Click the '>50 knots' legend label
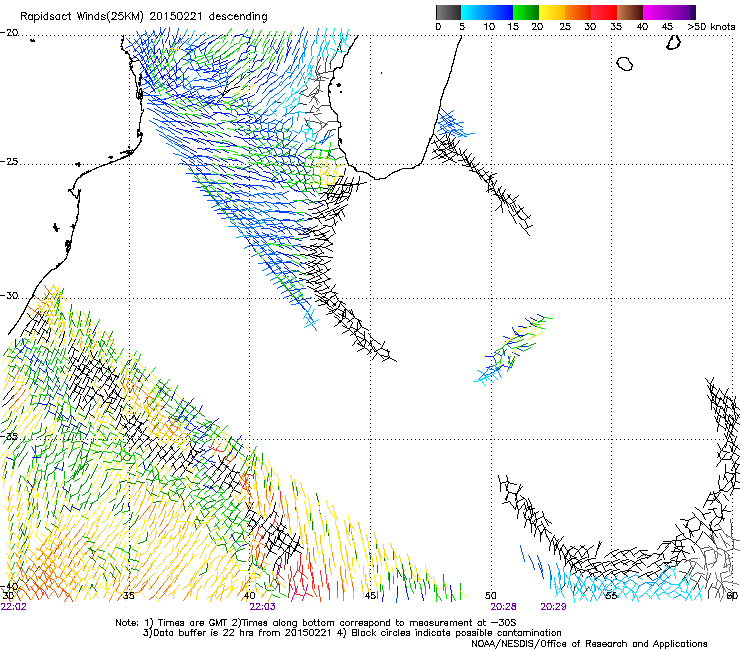Image resolution: width=740 pixels, height=650 pixels. [711, 27]
